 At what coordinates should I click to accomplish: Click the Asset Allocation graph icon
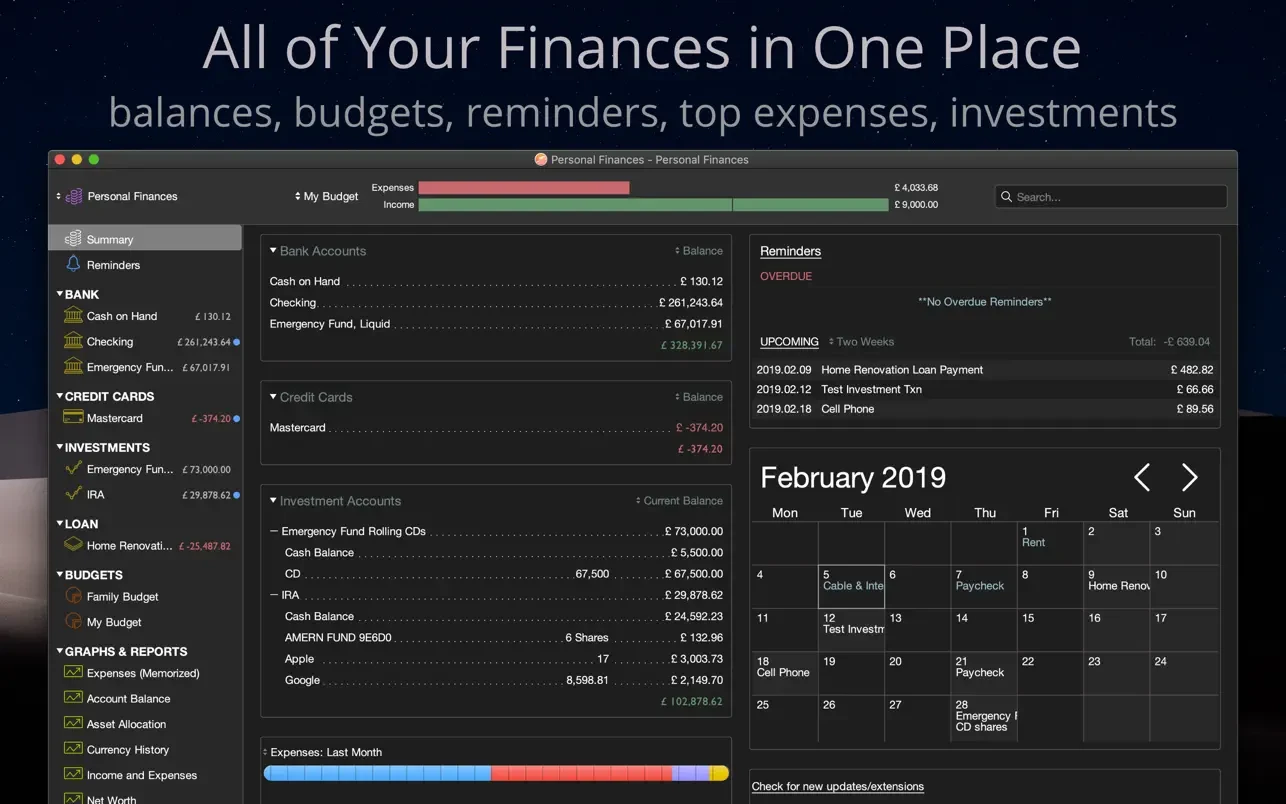coord(73,724)
